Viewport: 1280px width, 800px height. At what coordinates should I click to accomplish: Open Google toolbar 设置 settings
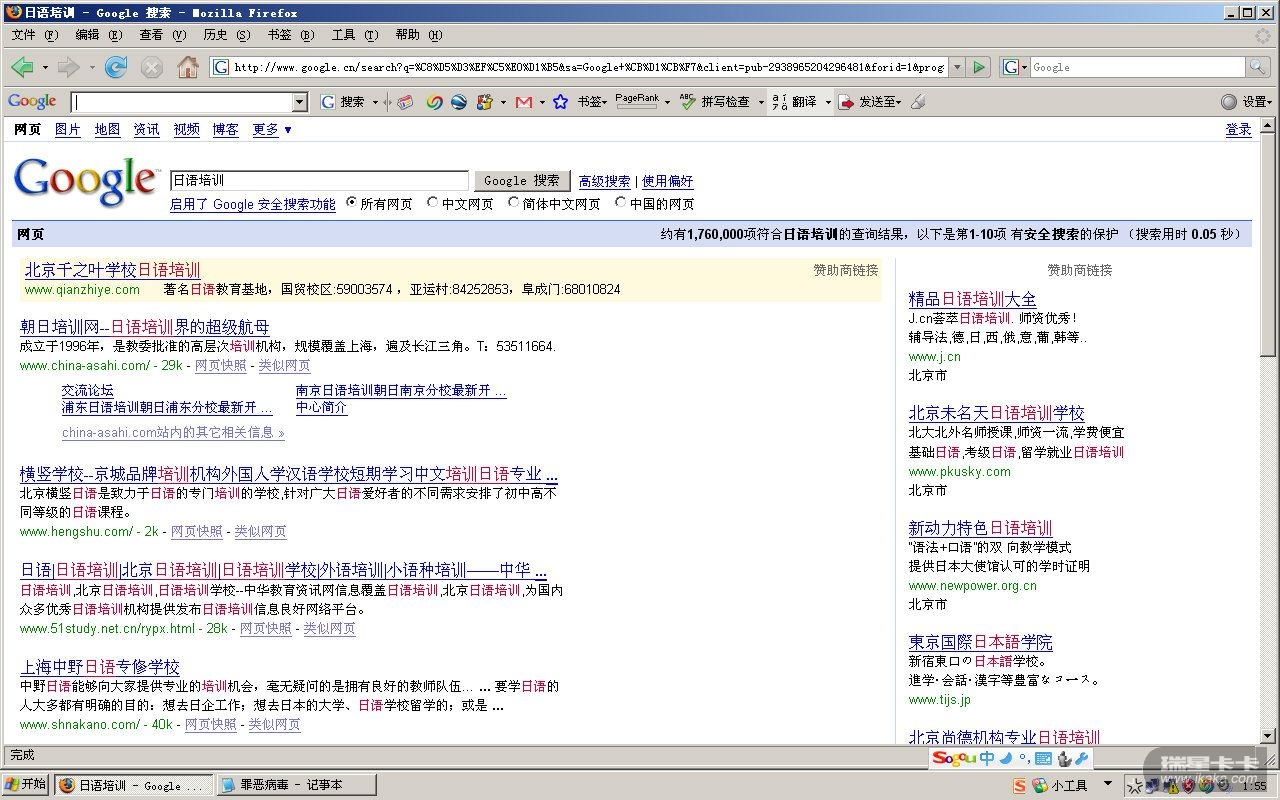pyautogui.click(x=1246, y=102)
